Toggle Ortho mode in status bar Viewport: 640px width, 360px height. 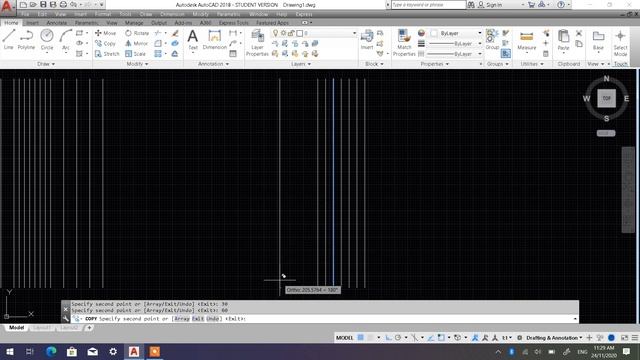(388, 338)
